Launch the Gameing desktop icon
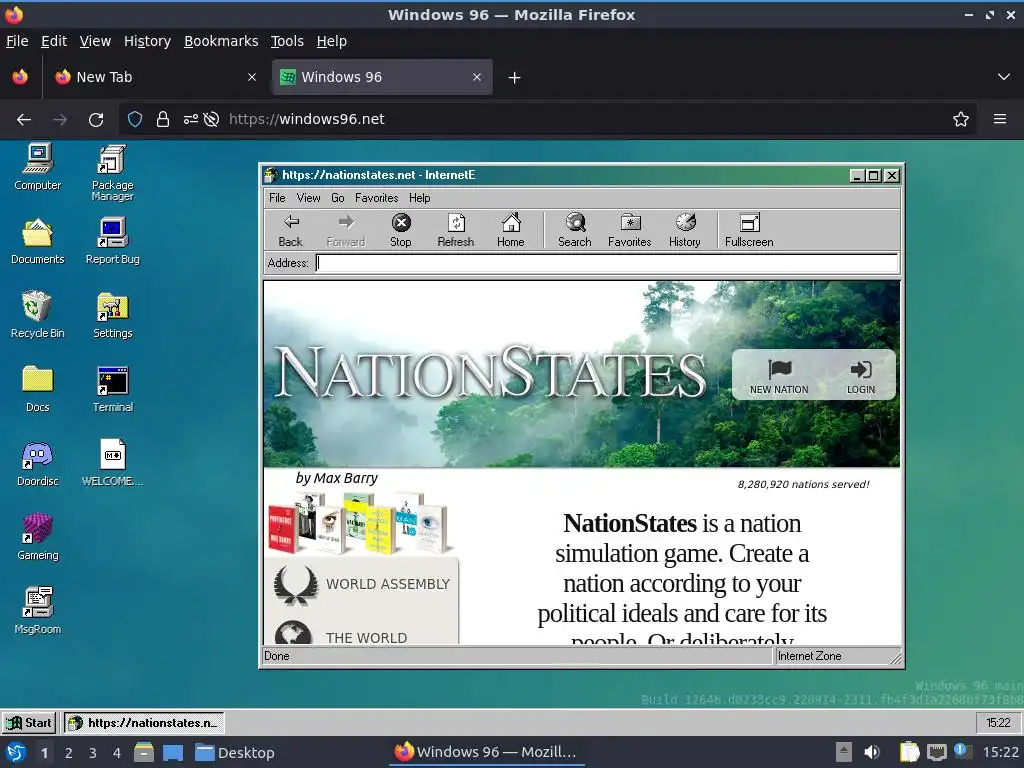Screen dimensions: 1024x768 tap(38, 537)
